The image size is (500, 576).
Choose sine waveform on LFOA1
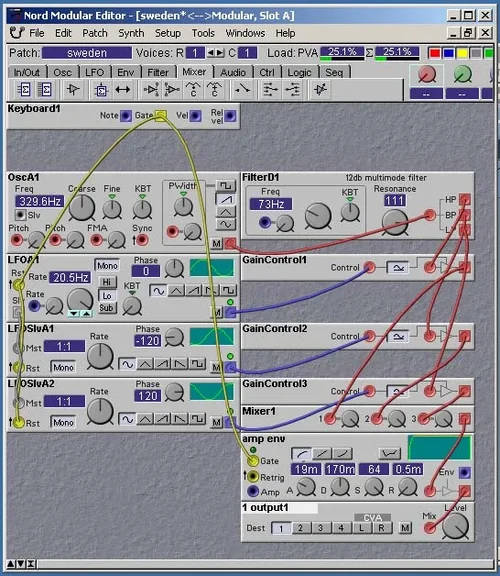158,291
